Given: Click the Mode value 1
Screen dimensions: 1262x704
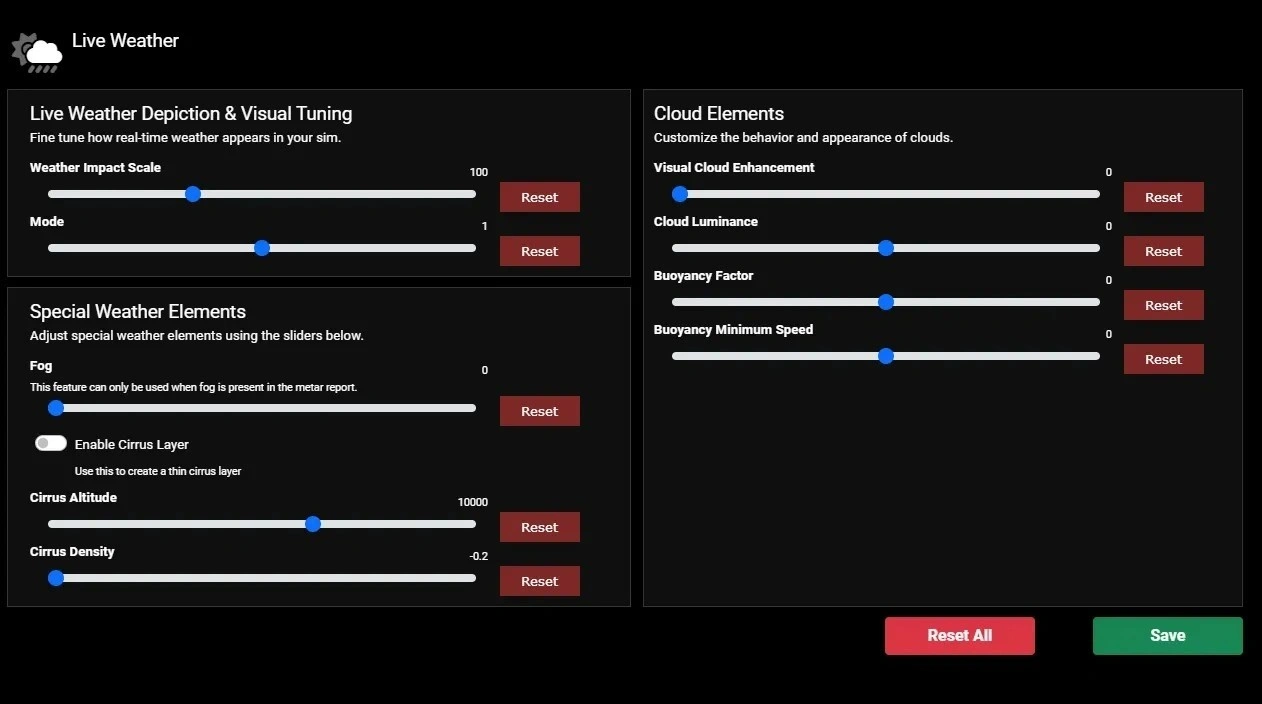Looking at the screenshot, I should coord(485,226).
